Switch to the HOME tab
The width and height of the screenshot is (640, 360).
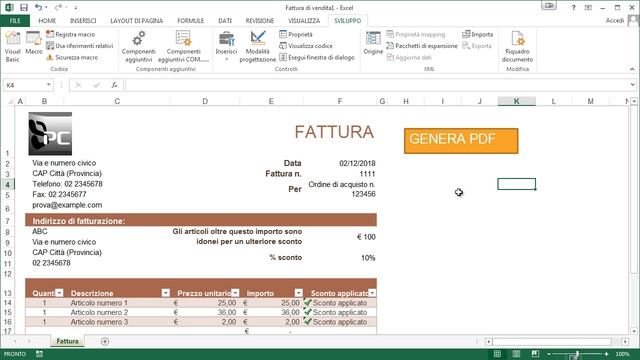tap(47, 20)
